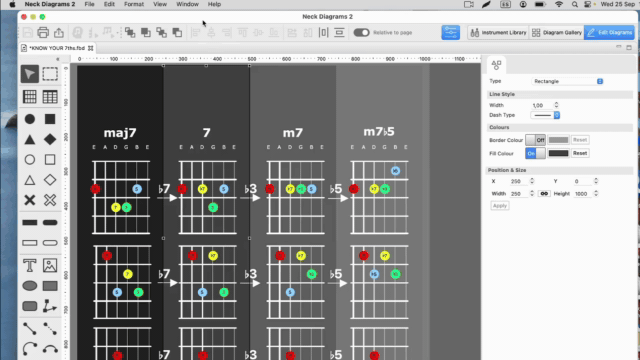Choose the outline square marker tool
Viewport: 640px width, 360px height.
[x=50, y=160]
